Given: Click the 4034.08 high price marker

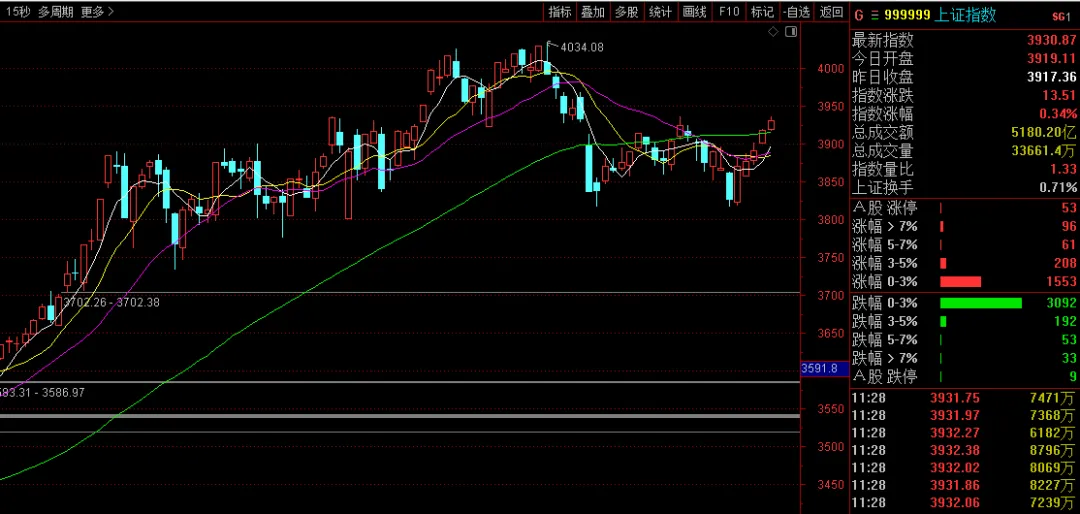Looking at the screenshot, I should 581,47.
